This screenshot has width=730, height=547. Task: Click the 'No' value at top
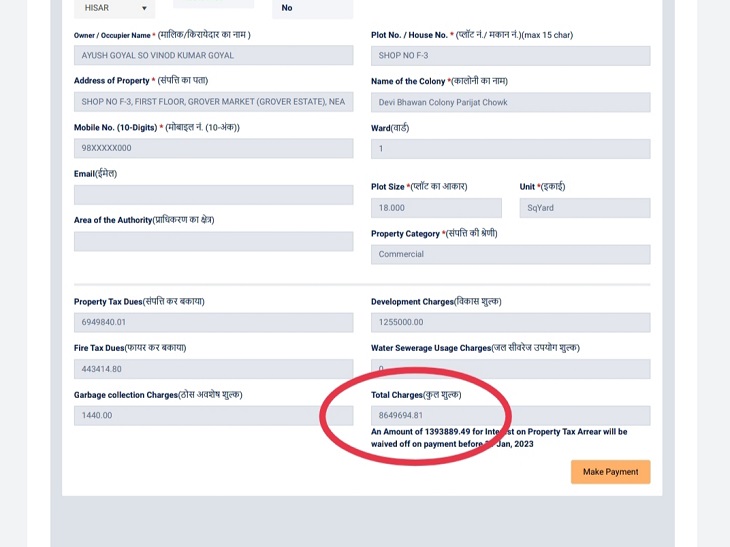tap(287, 7)
